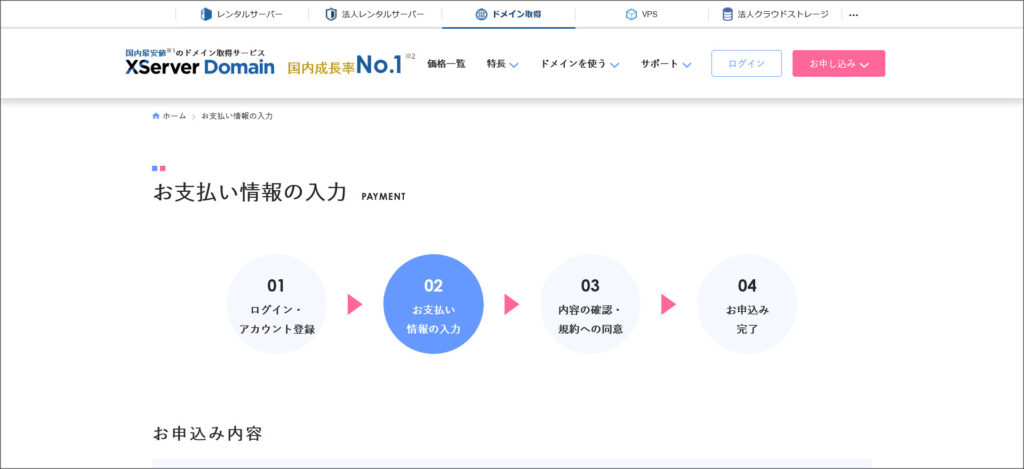
Task: Click the ログイン button
Action: 746,63
